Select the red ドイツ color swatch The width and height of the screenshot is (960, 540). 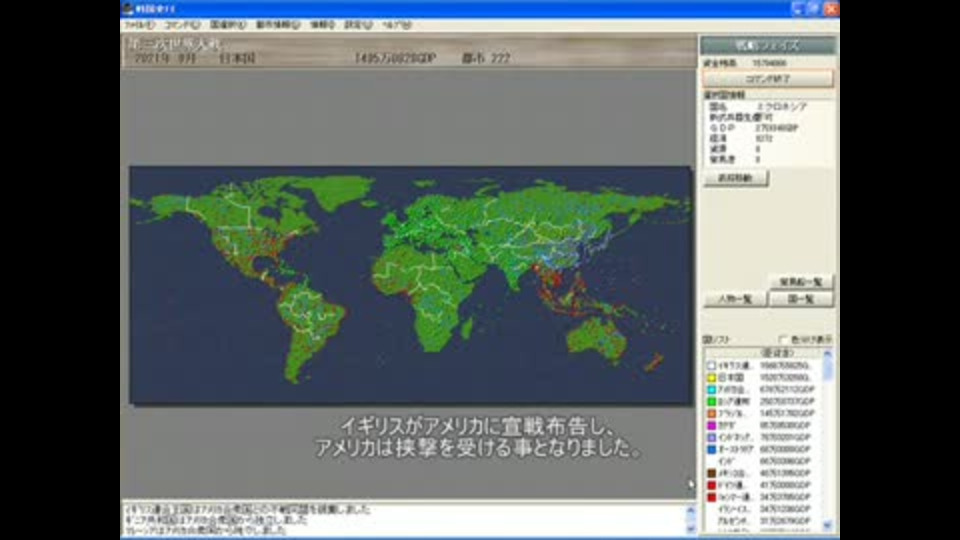711,485
